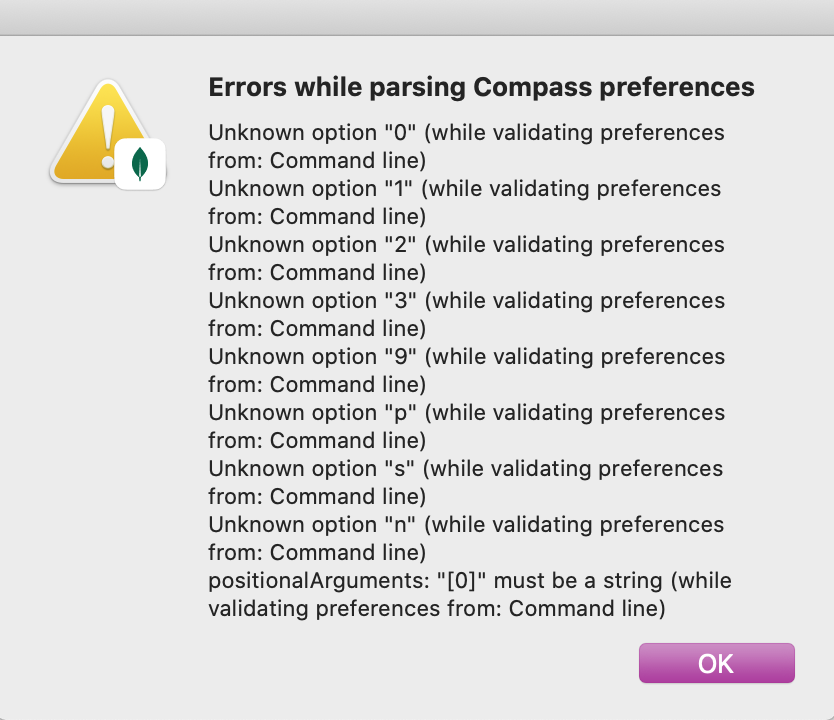Click "from: Command line)" below the option "2" error
The width and height of the screenshot is (834, 720).
[317, 272]
